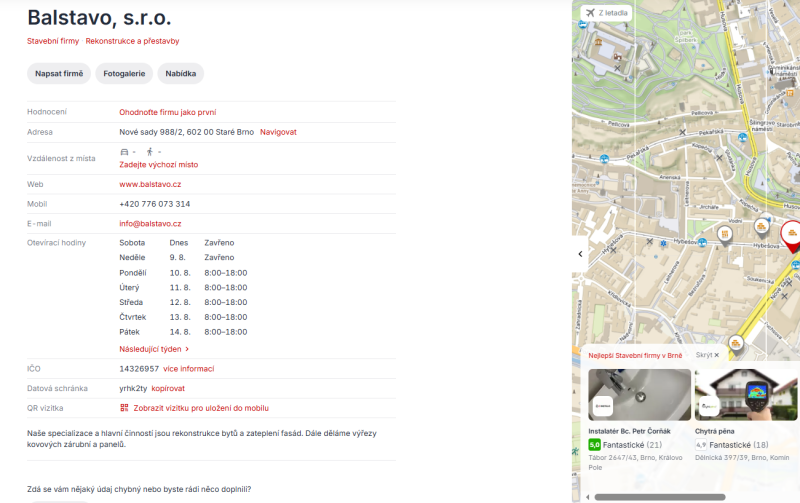This screenshot has height=503, width=800.
Task: Click the address Nové sady 988/2 text
Action: (x=186, y=132)
